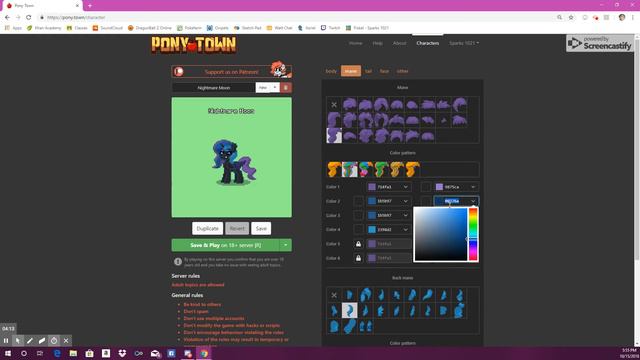
Task: Switch to the other tab
Action: tap(402, 71)
